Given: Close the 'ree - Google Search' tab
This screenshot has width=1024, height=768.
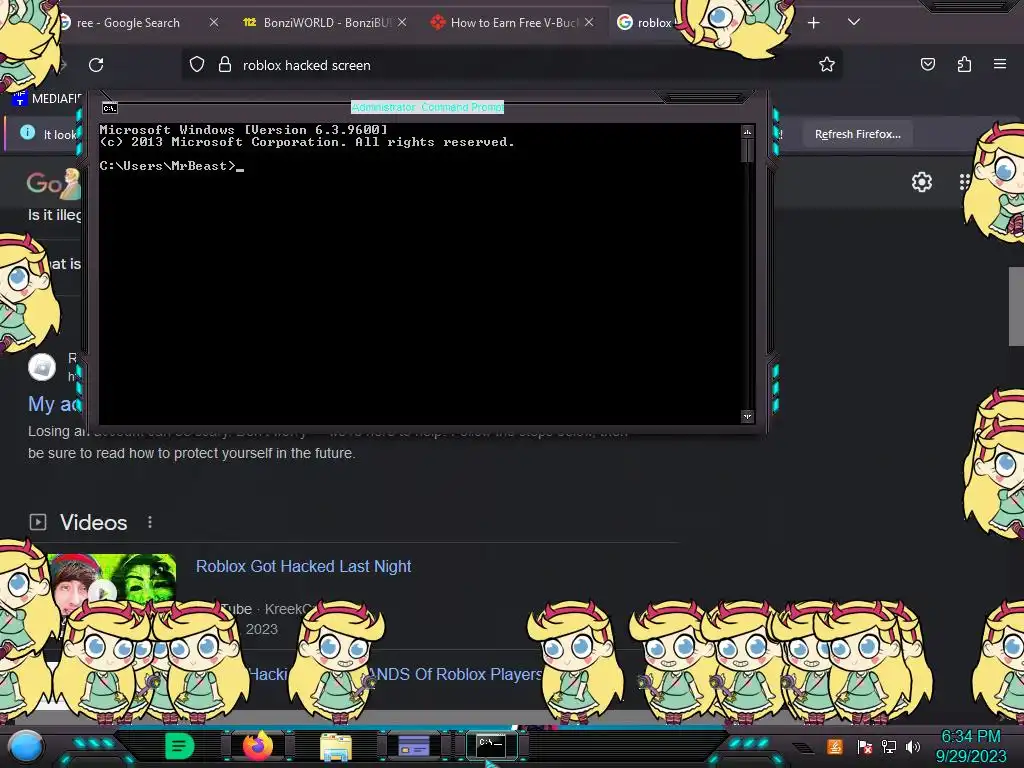Looking at the screenshot, I should 214,22.
